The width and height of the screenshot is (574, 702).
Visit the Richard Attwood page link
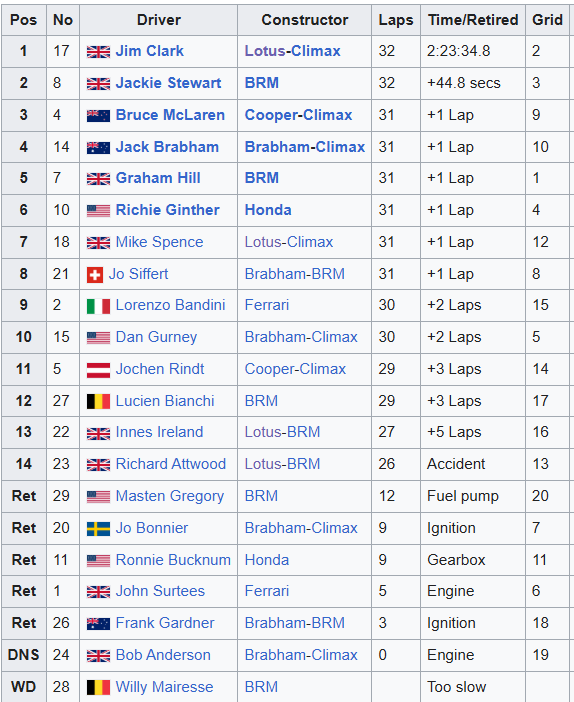coord(171,464)
